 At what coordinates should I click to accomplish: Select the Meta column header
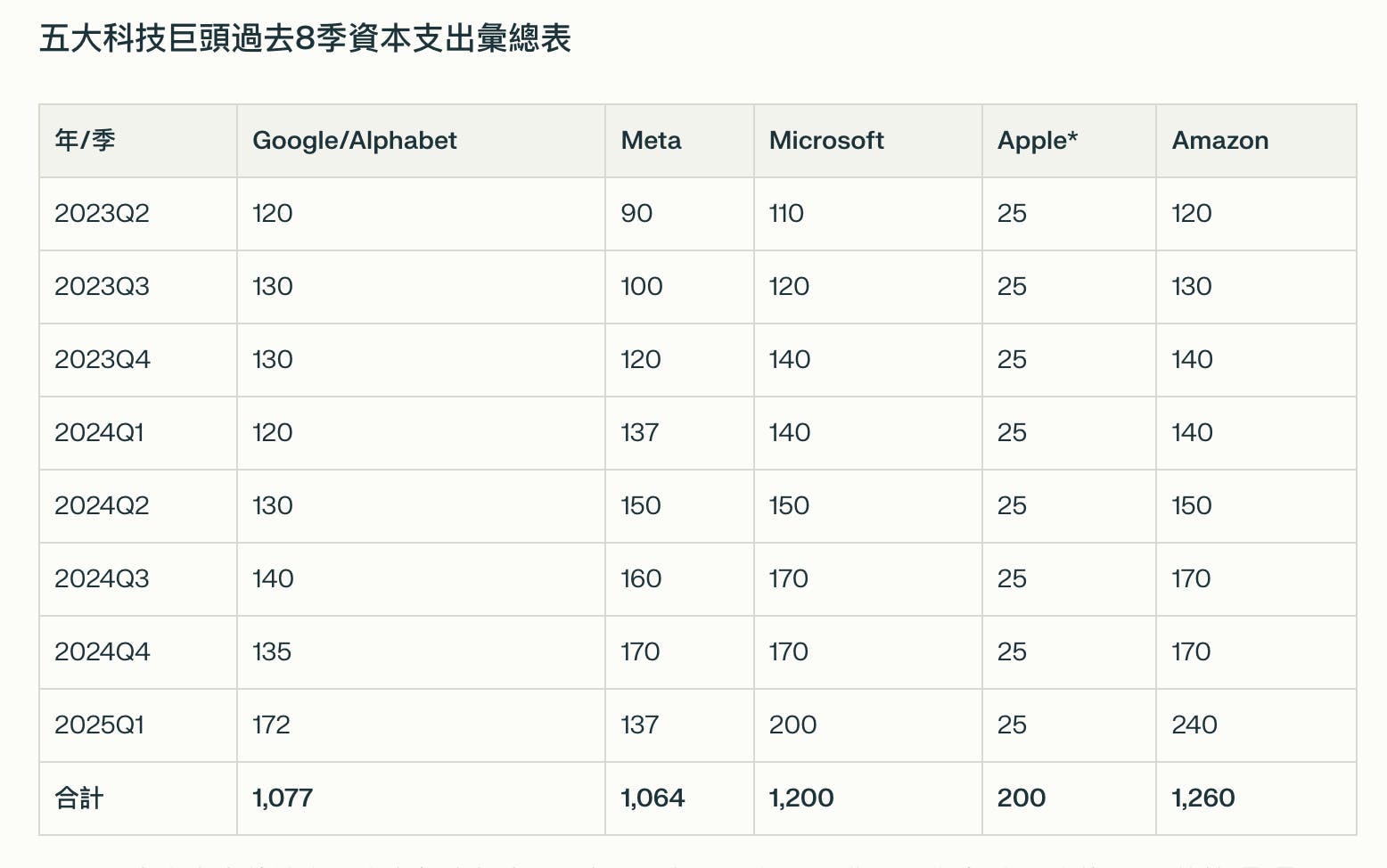pyautogui.click(x=652, y=141)
